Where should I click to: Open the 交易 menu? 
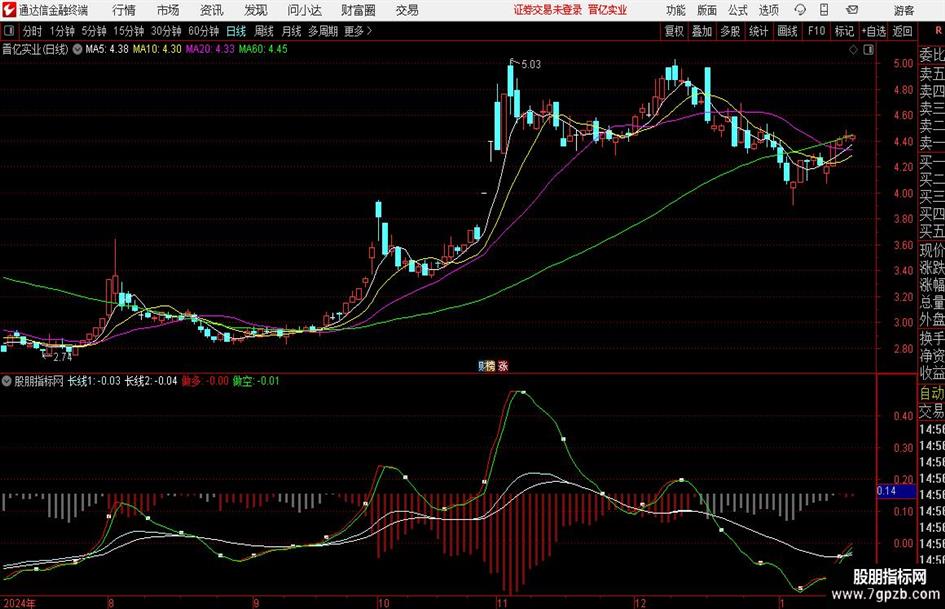tap(407, 10)
